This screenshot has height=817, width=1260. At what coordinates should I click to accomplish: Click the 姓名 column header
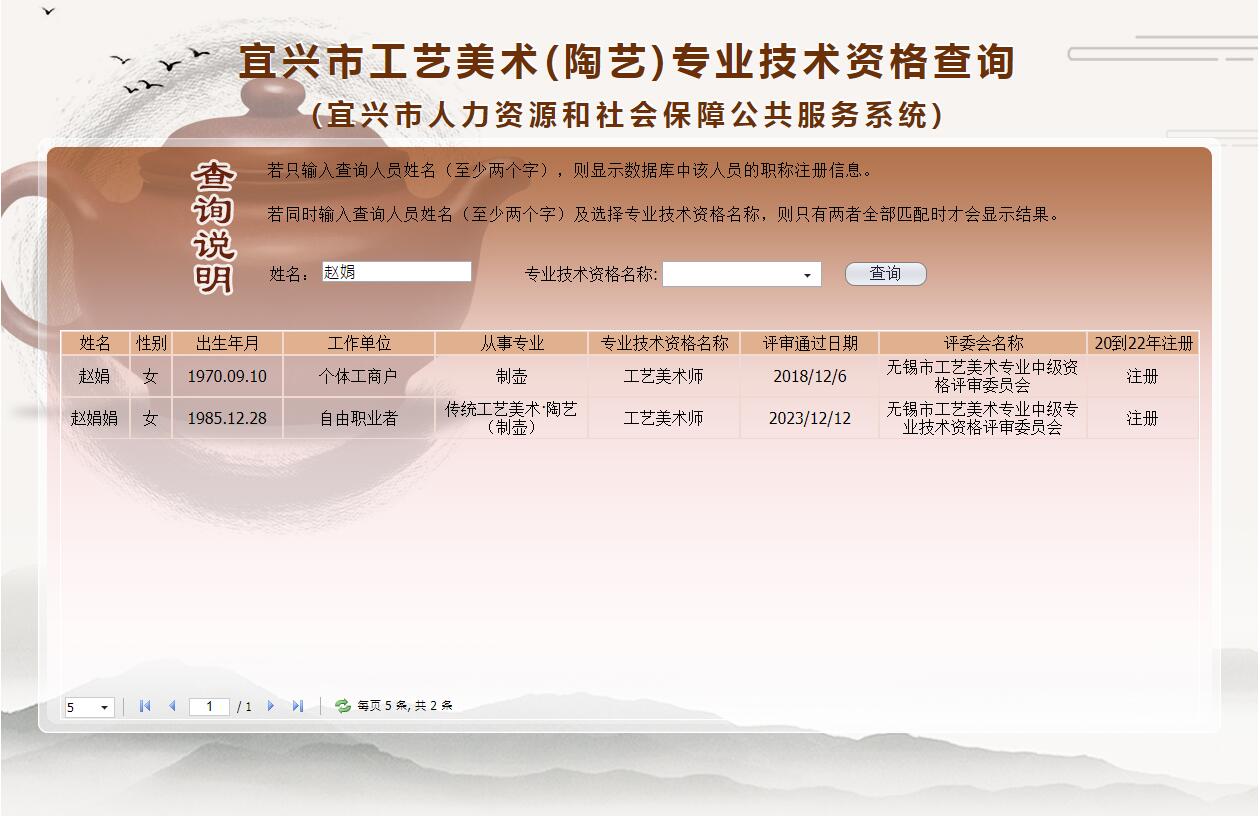96,343
